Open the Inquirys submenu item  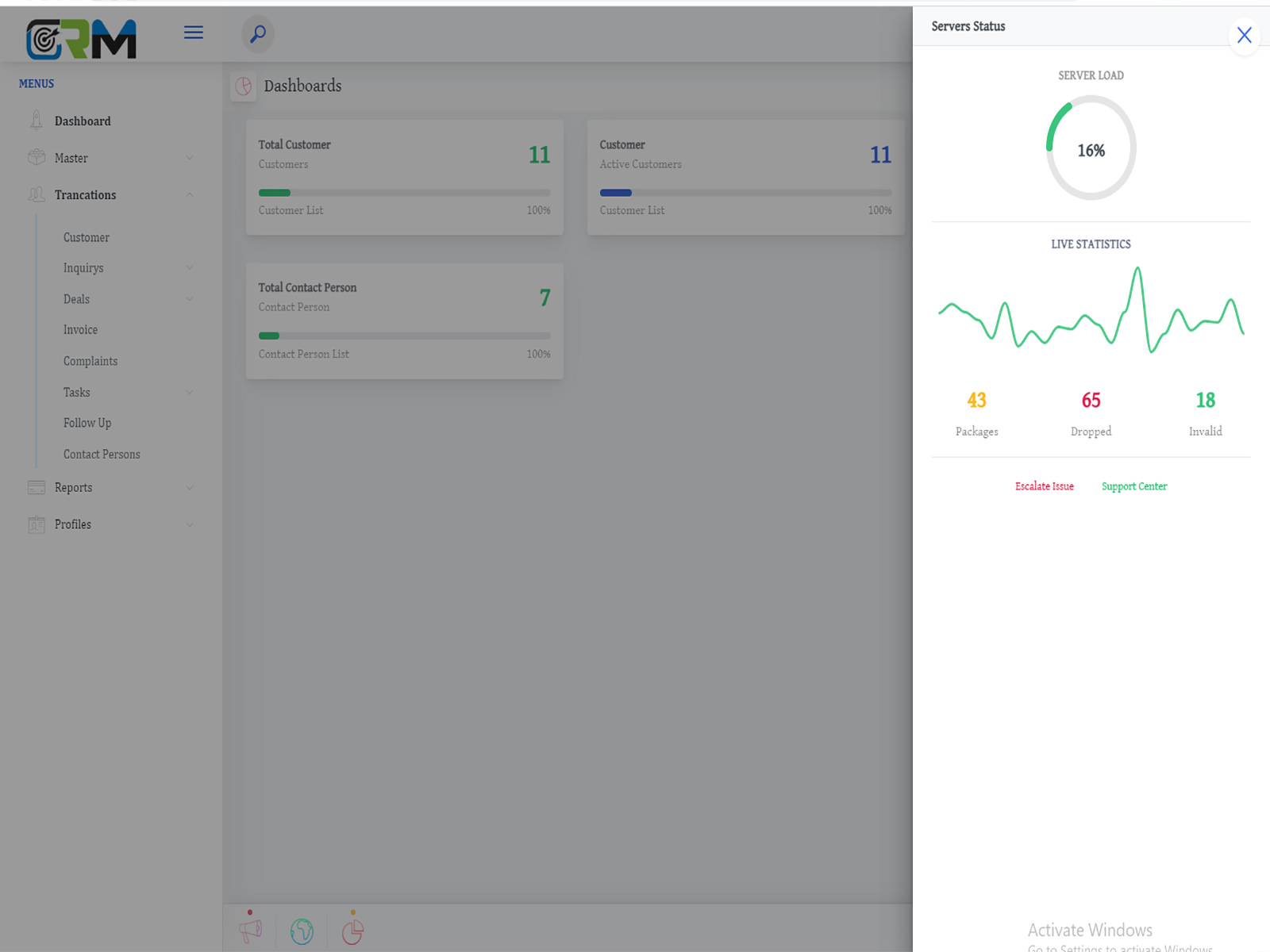[x=83, y=268]
